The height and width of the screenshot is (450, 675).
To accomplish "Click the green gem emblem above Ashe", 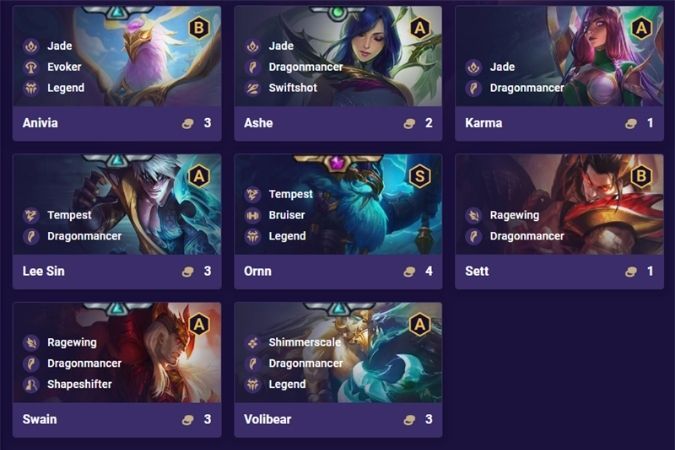I will (x=337, y=12).
